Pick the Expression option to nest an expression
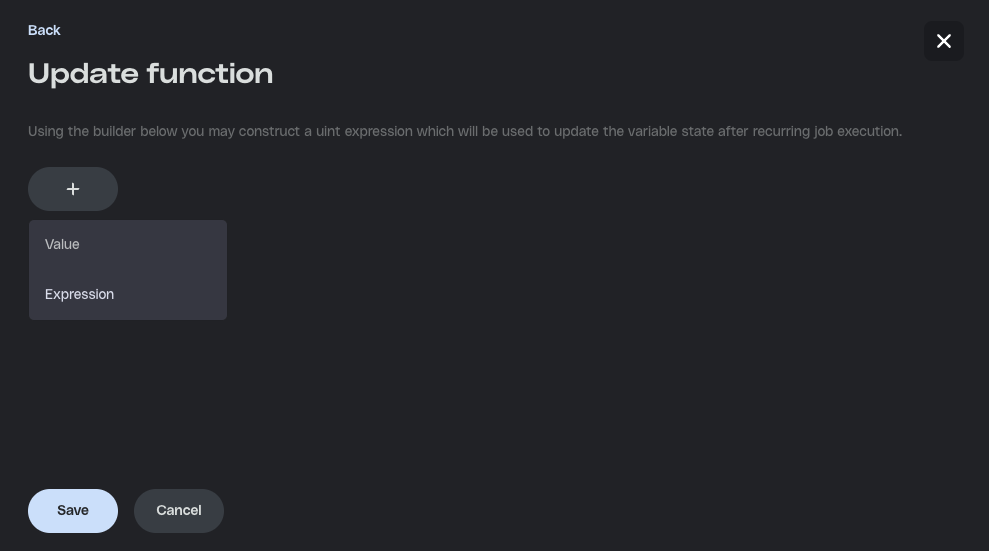Image resolution: width=989 pixels, height=551 pixels. (79, 294)
